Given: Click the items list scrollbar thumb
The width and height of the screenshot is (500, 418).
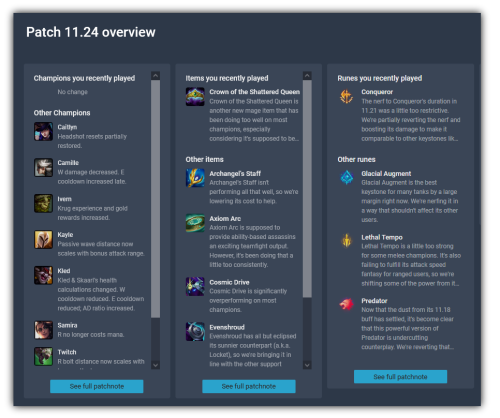Looking at the screenshot, I should (x=307, y=189).
